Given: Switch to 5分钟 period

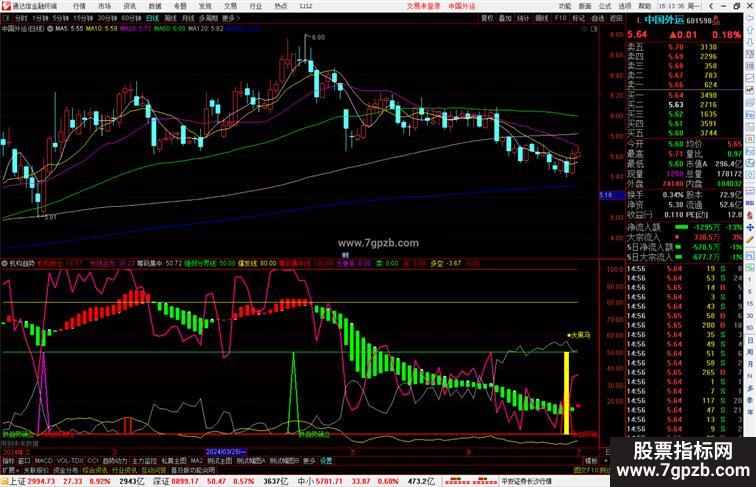Looking at the screenshot, I should click(x=61, y=18).
